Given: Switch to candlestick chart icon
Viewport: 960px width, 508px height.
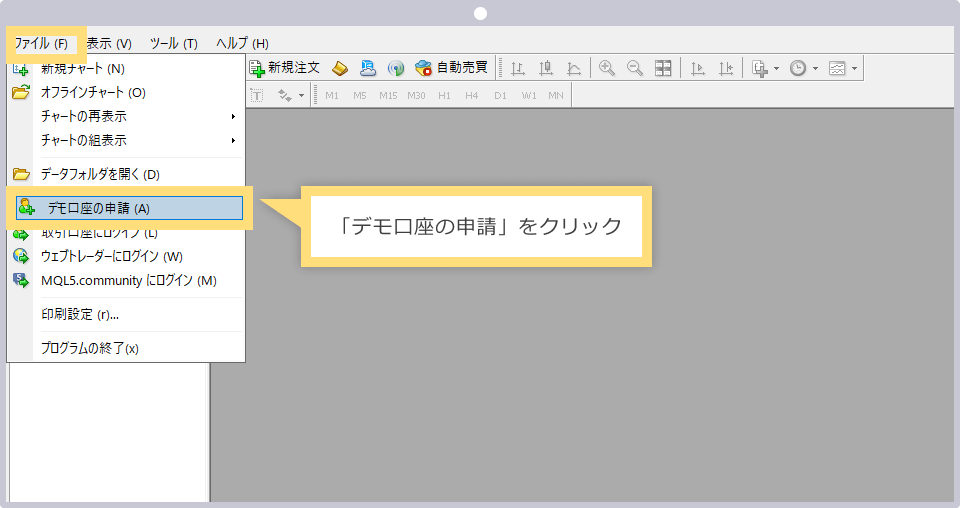Looking at the screenshot, I should [x=546, y=68].
